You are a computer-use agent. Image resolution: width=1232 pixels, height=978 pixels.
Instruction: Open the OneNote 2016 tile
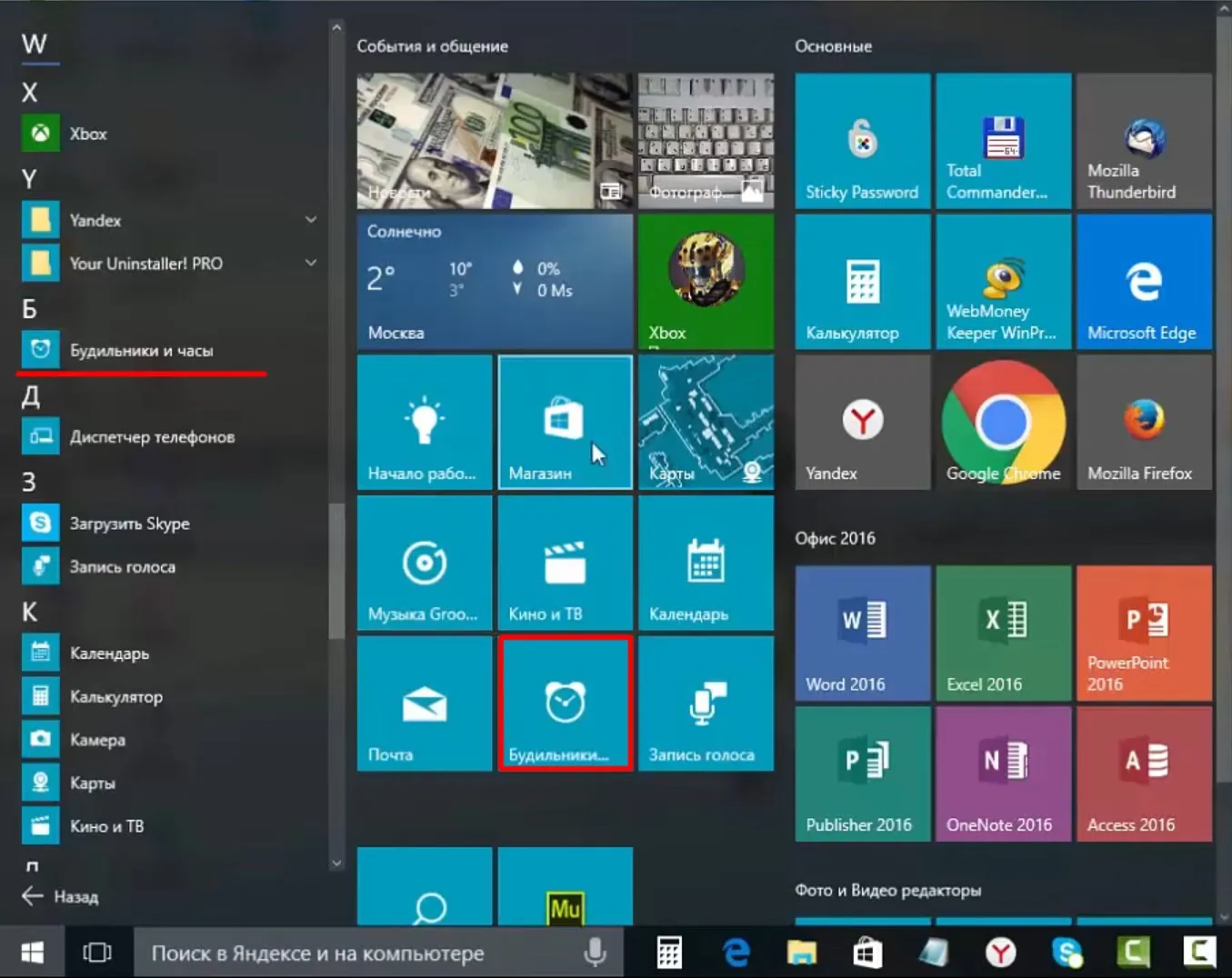point(1004,774)
